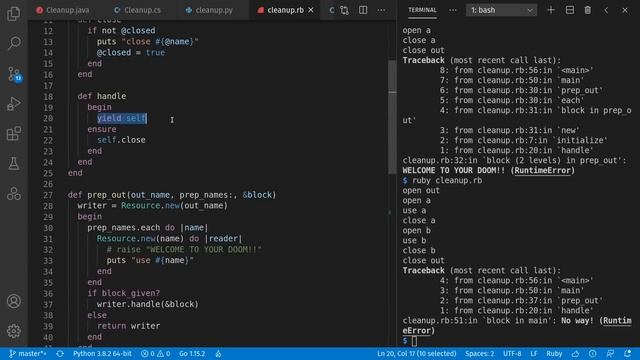Image resolution: width=640 pixels, height=360 pixels.
Task: Change language mode via Ruby
Action: (x=554, y=353)
